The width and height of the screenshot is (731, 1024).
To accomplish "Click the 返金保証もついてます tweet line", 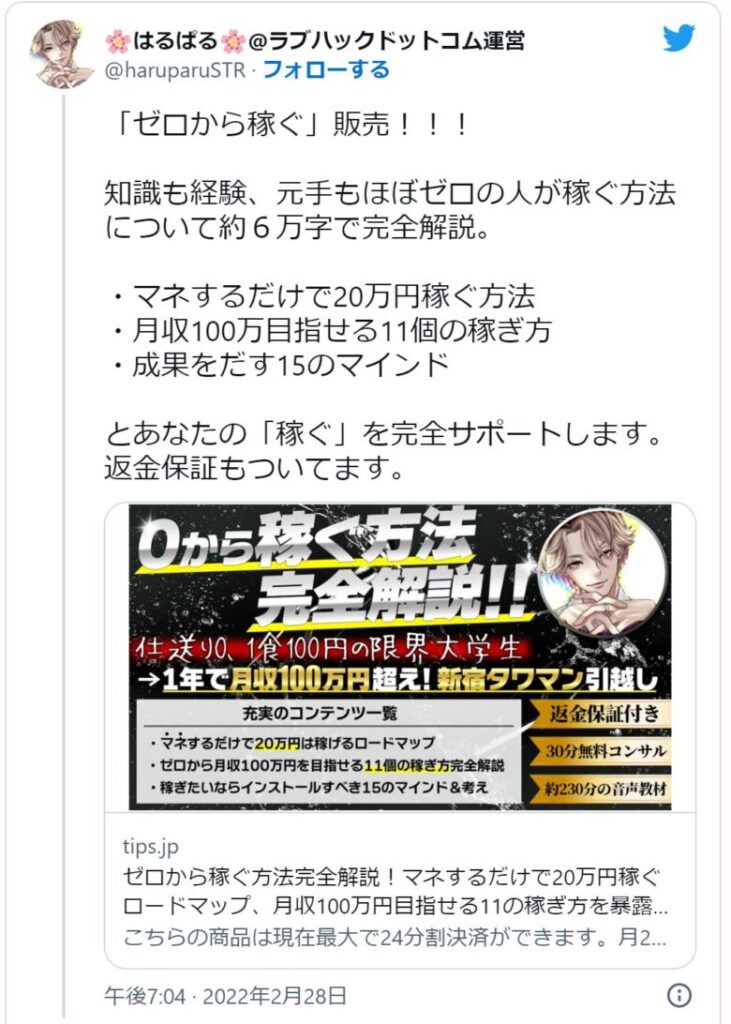I will coord(254,468).
